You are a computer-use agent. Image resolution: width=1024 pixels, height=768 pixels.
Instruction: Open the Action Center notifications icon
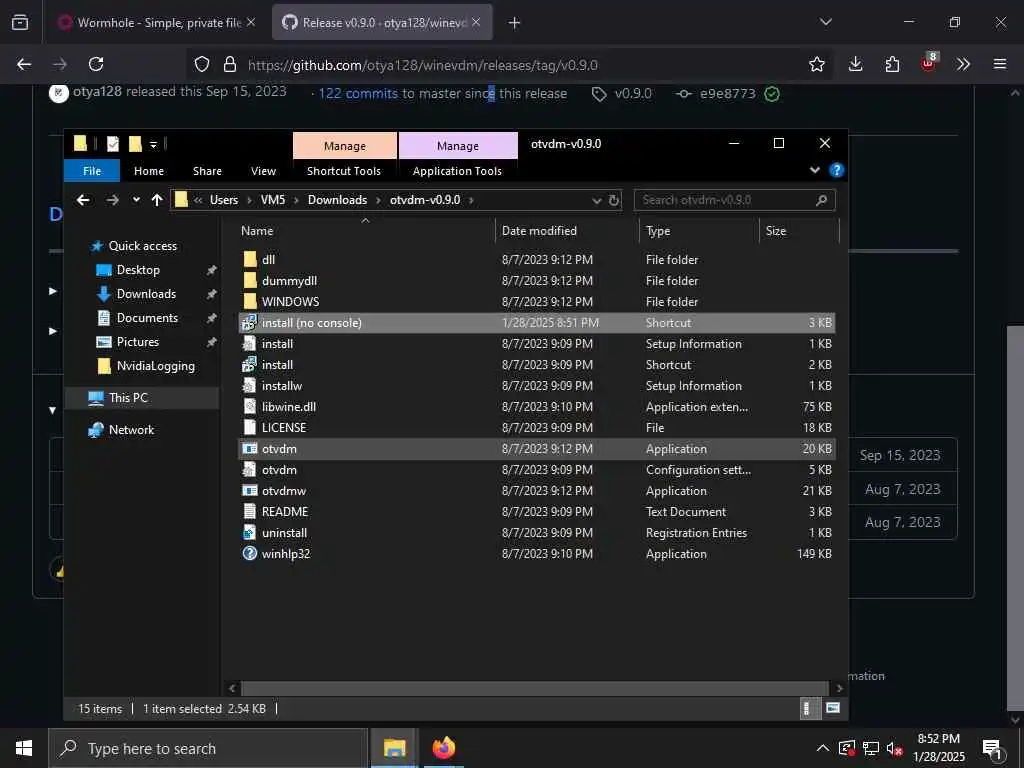coord(992,748)
